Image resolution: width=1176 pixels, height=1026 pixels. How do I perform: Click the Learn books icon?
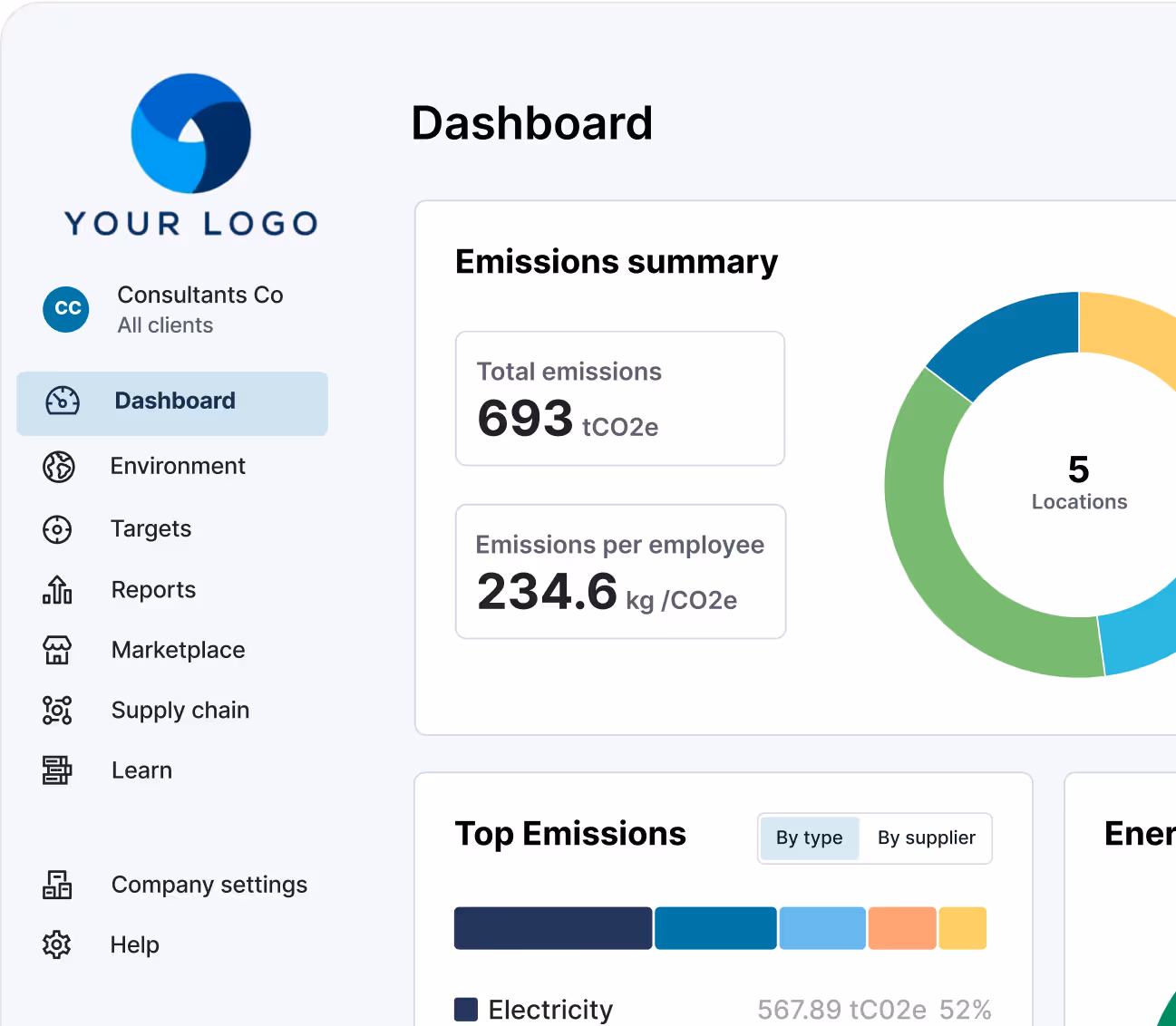point(57,770)
